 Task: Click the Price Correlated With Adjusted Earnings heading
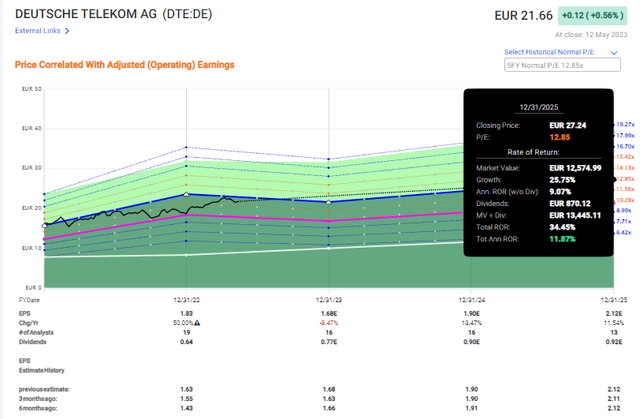click(x=124, y=65)
